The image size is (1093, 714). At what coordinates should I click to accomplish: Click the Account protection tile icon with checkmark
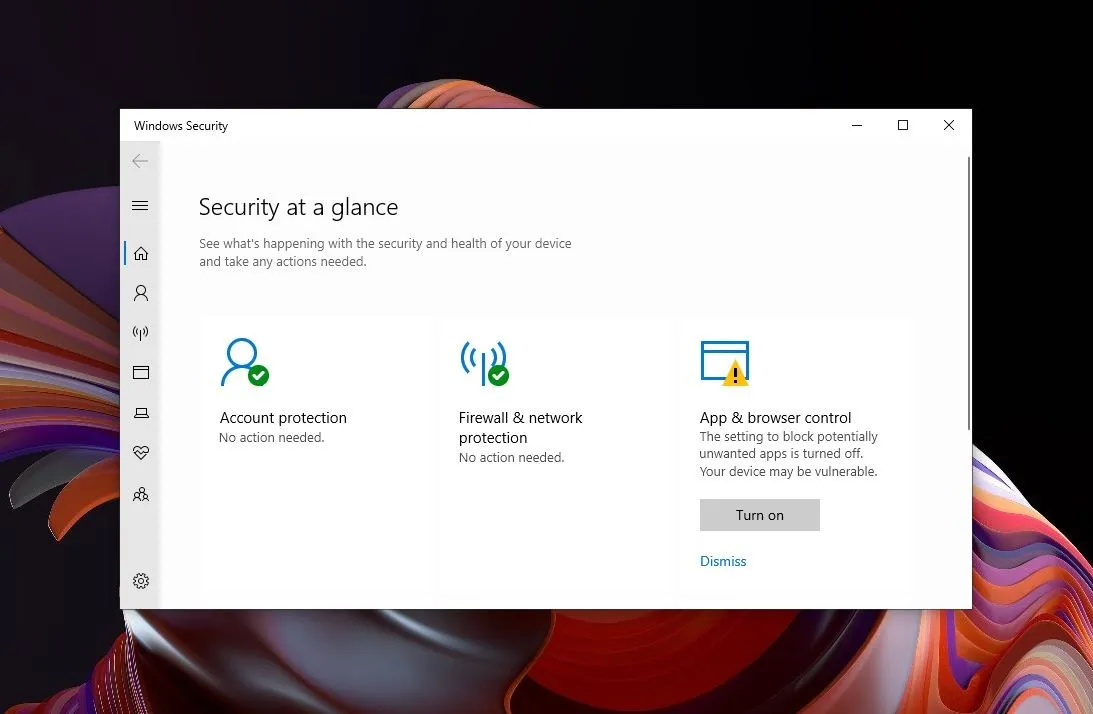point(244,362)
